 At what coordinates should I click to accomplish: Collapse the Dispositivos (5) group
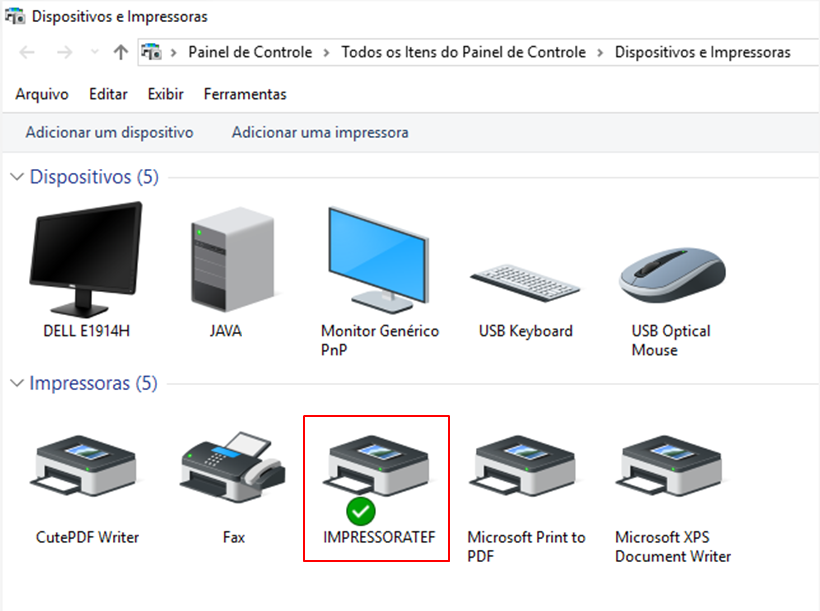click(x=17, y=177)
